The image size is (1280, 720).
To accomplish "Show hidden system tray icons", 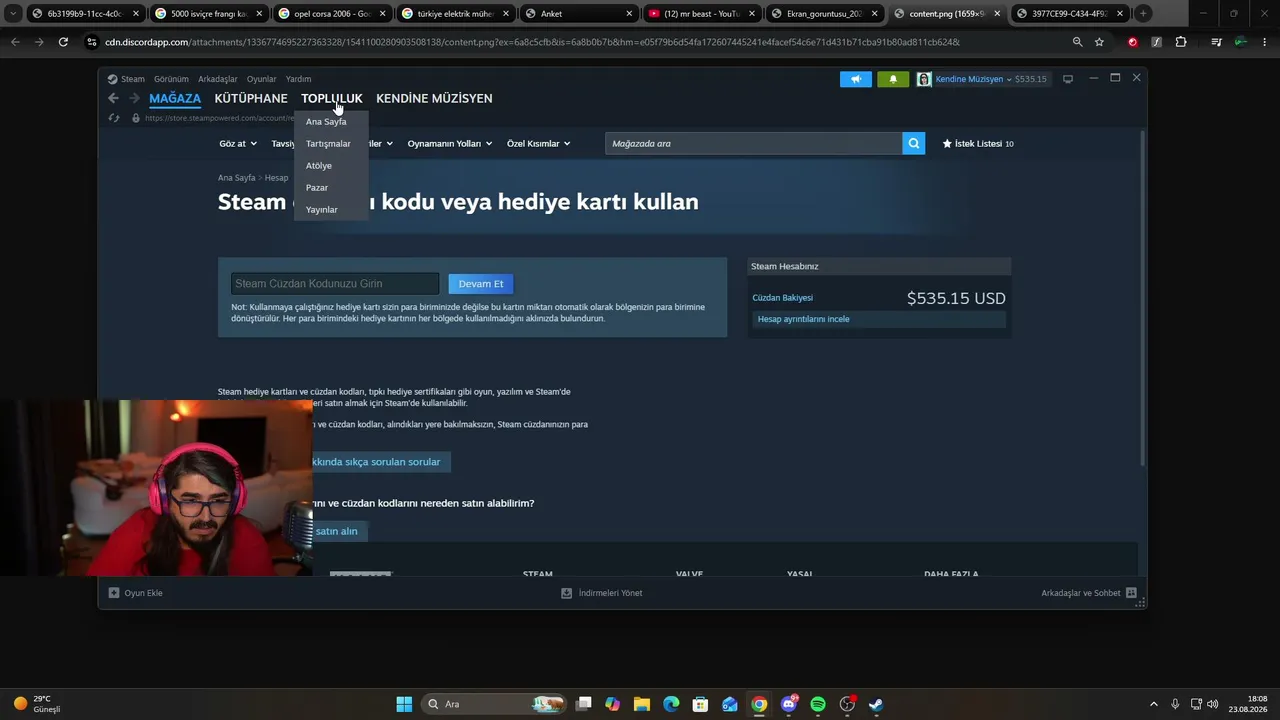I will 1153,704.
